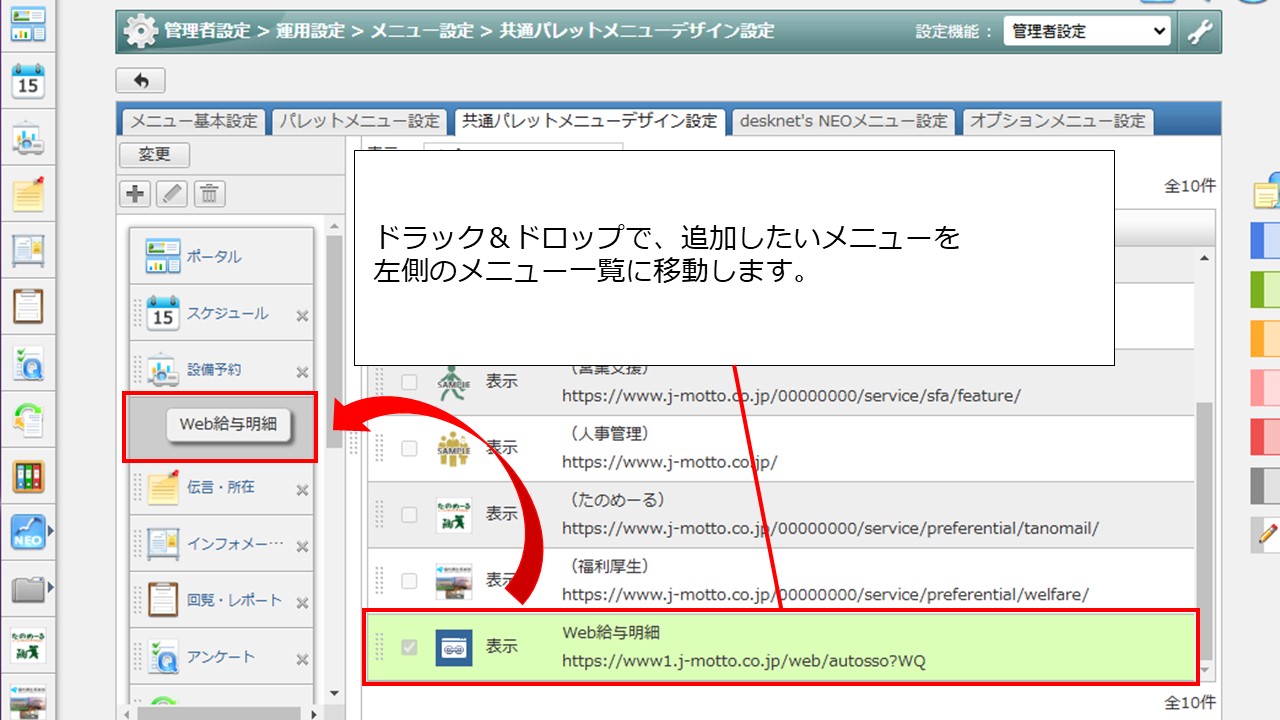The width and height of the screenshot is (1280, 720).
Task: Click the plus add-menu icon
Action: (x=135, y=194)
